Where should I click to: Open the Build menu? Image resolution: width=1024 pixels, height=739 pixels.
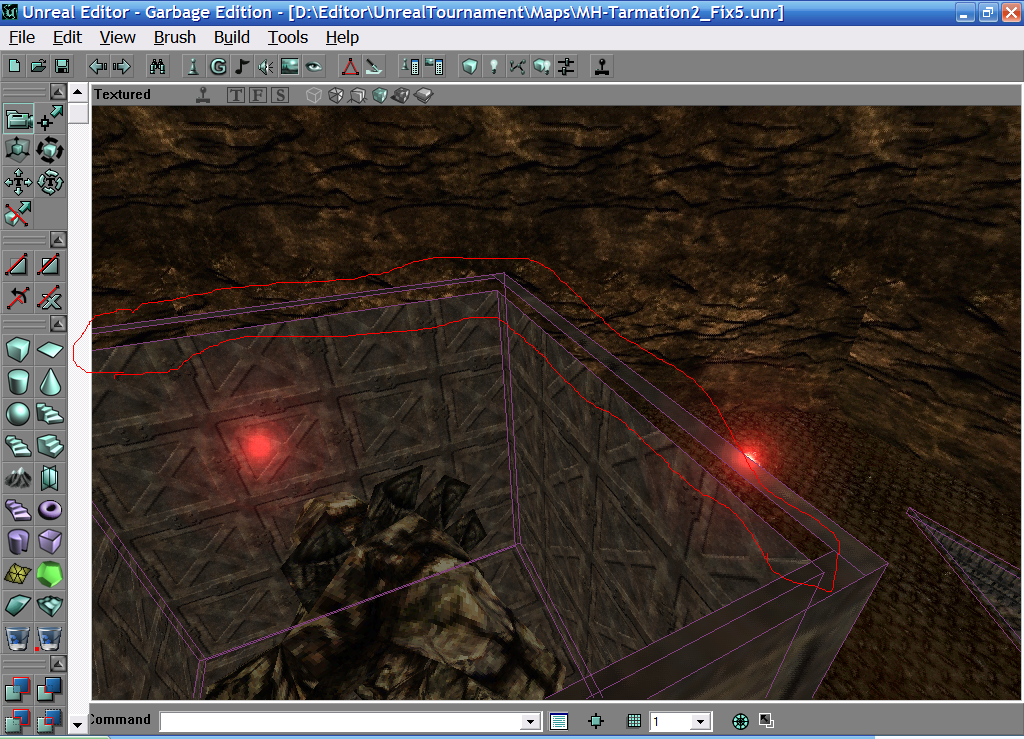[232, 37]
